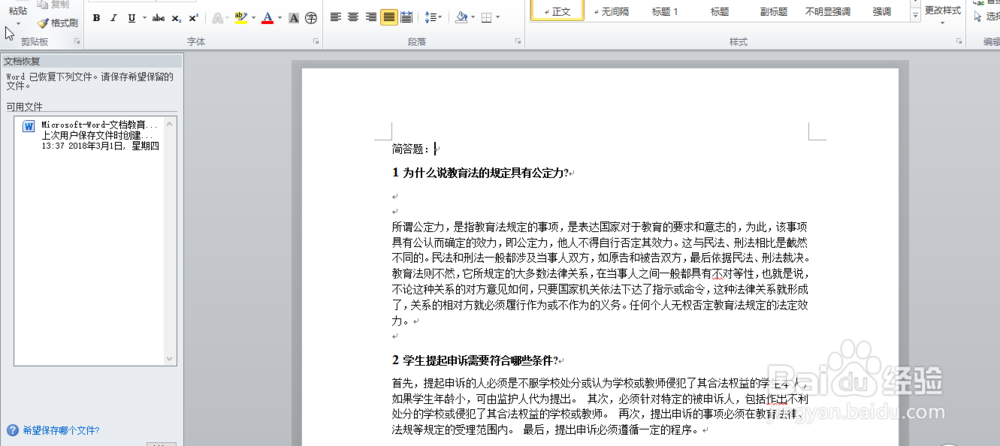
Task: Center align the paragraph
Action: (x=353, y=17)
